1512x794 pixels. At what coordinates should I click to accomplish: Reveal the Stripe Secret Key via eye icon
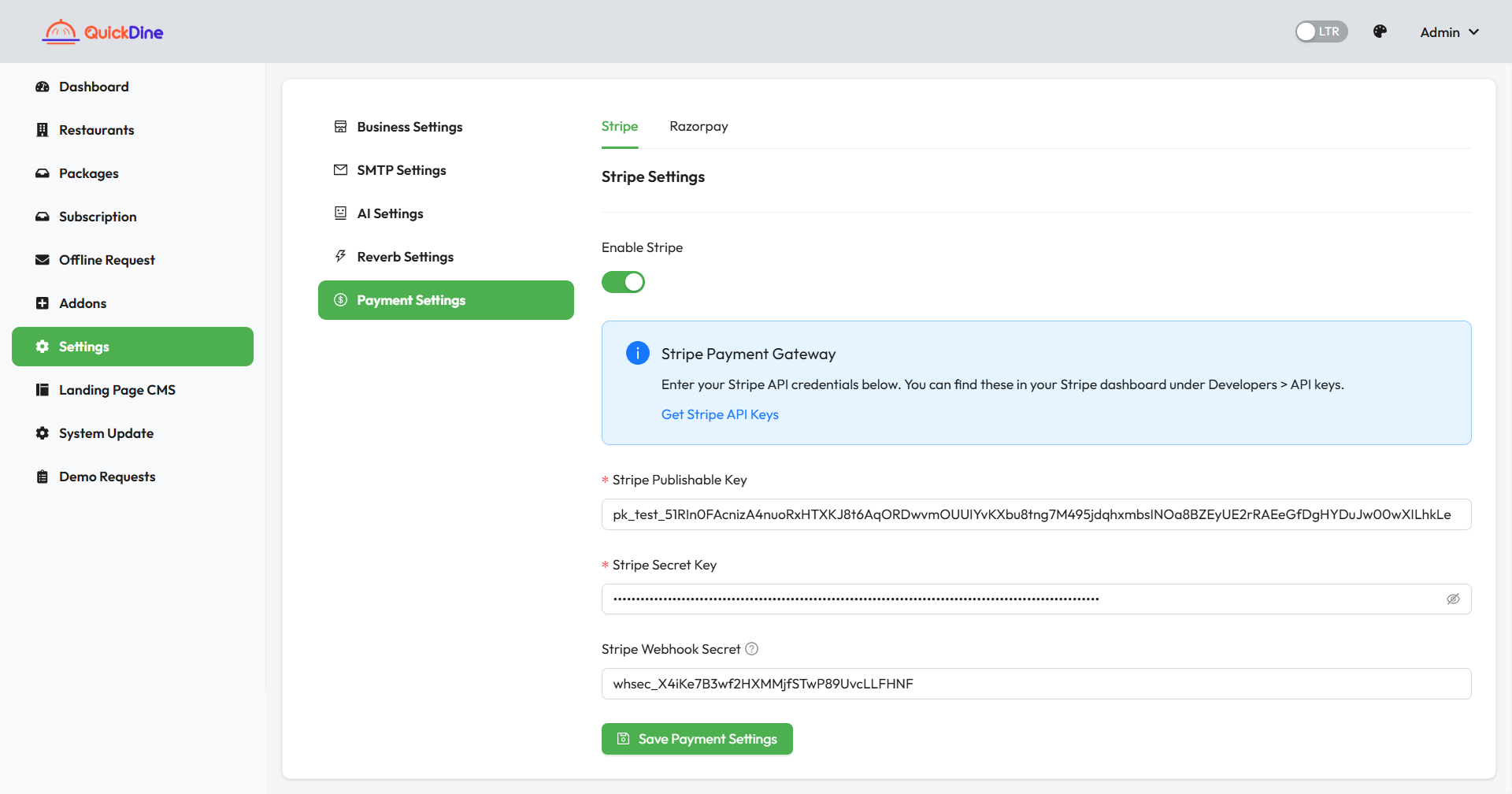[x=1453, y=599]
